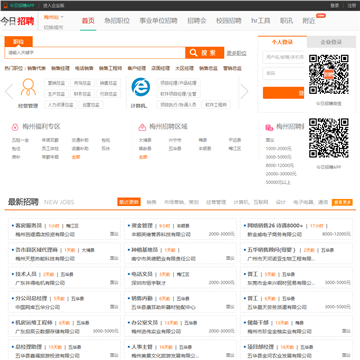360x360 pixels.
Task: Switch to 企业登录 tab
Action: pos(331,42)
